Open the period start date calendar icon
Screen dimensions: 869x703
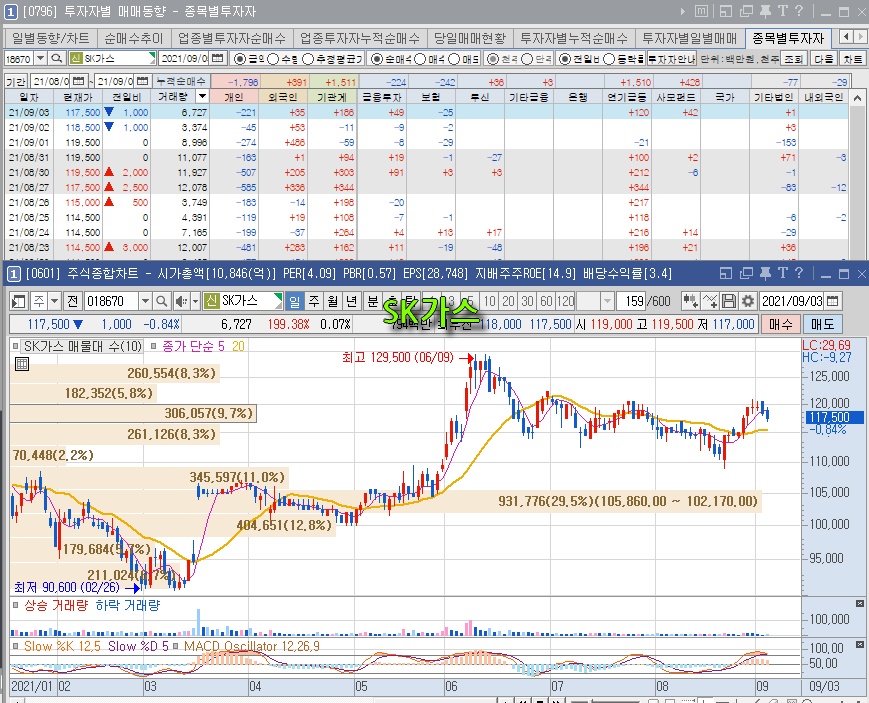coord(79,81)
